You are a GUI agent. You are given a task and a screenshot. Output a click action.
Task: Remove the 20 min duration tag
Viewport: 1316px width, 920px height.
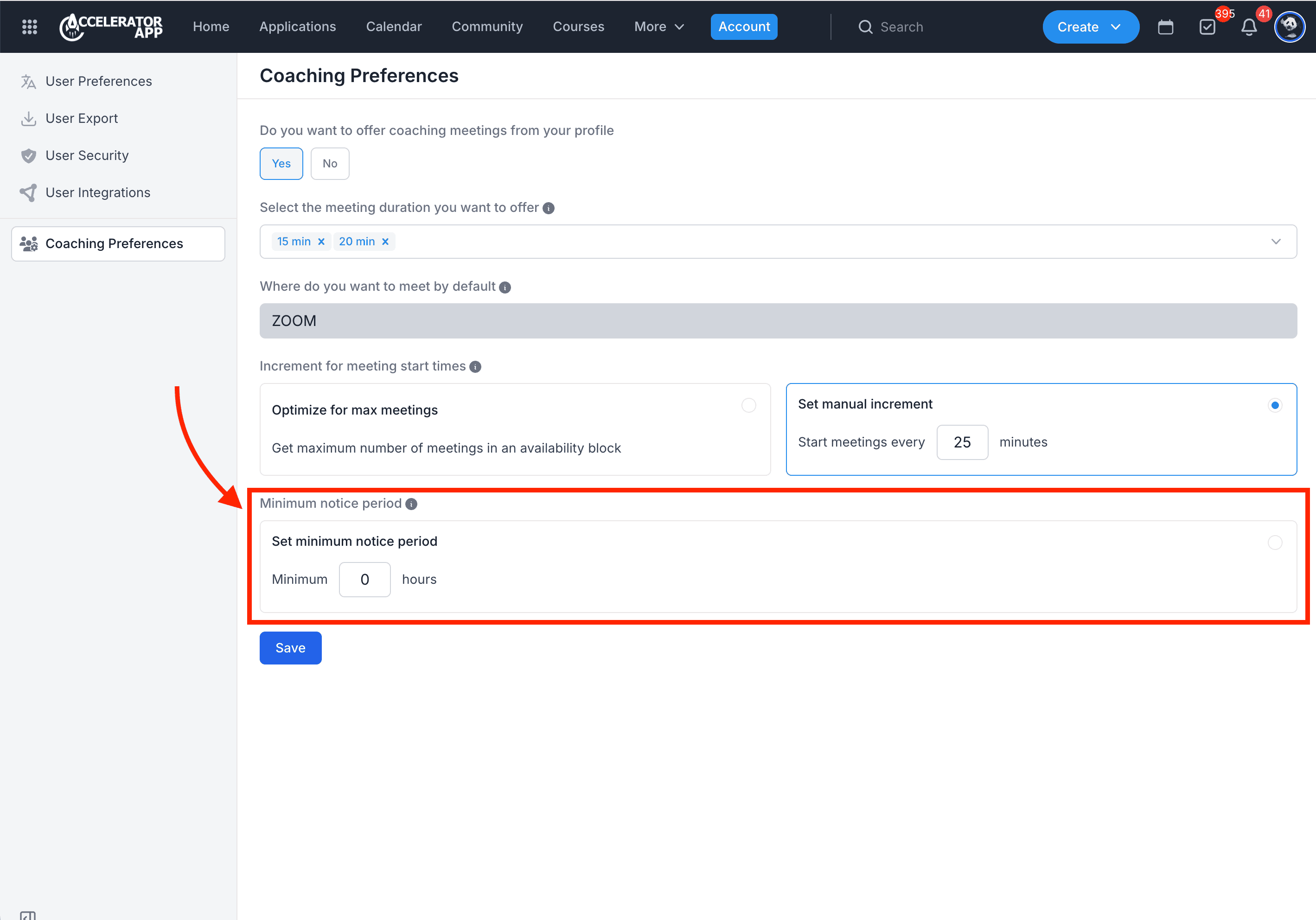click(x=385, y=242)
